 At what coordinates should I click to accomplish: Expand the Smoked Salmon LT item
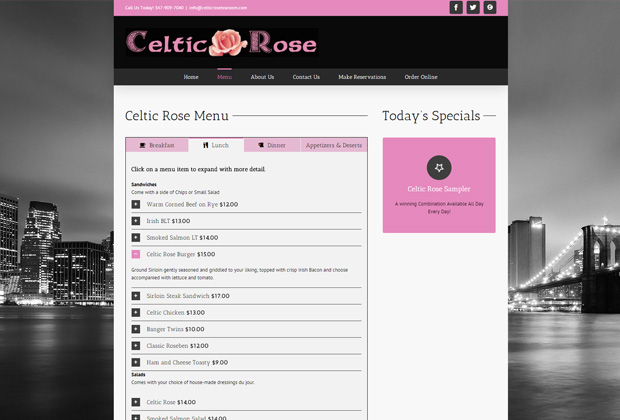click(x=136, y=238)
